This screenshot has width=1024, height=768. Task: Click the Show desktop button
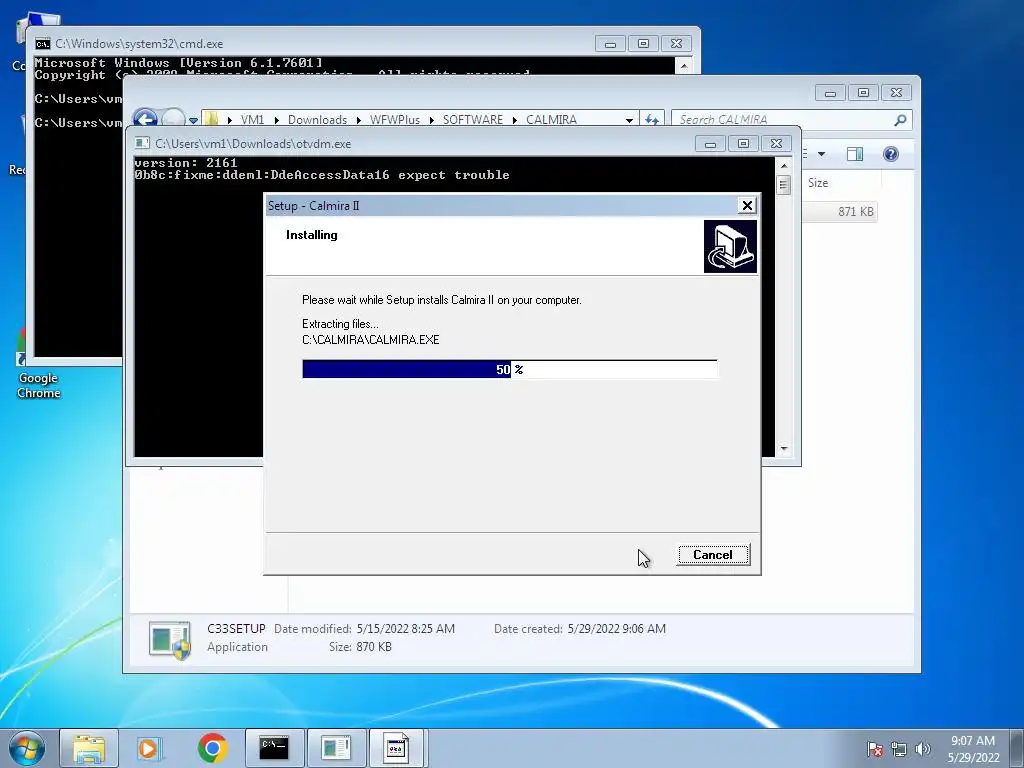[x=1017, y=748]
